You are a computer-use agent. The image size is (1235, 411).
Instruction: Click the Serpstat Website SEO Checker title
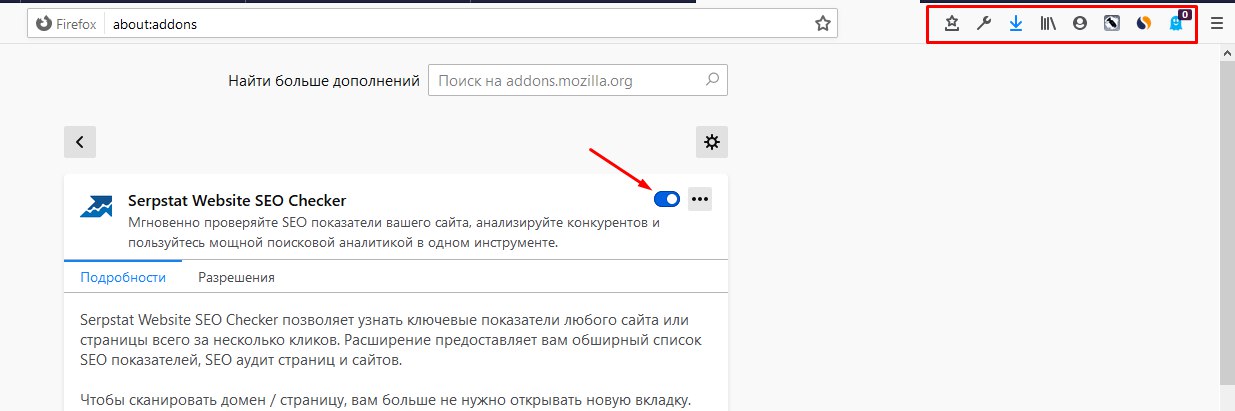237,200
